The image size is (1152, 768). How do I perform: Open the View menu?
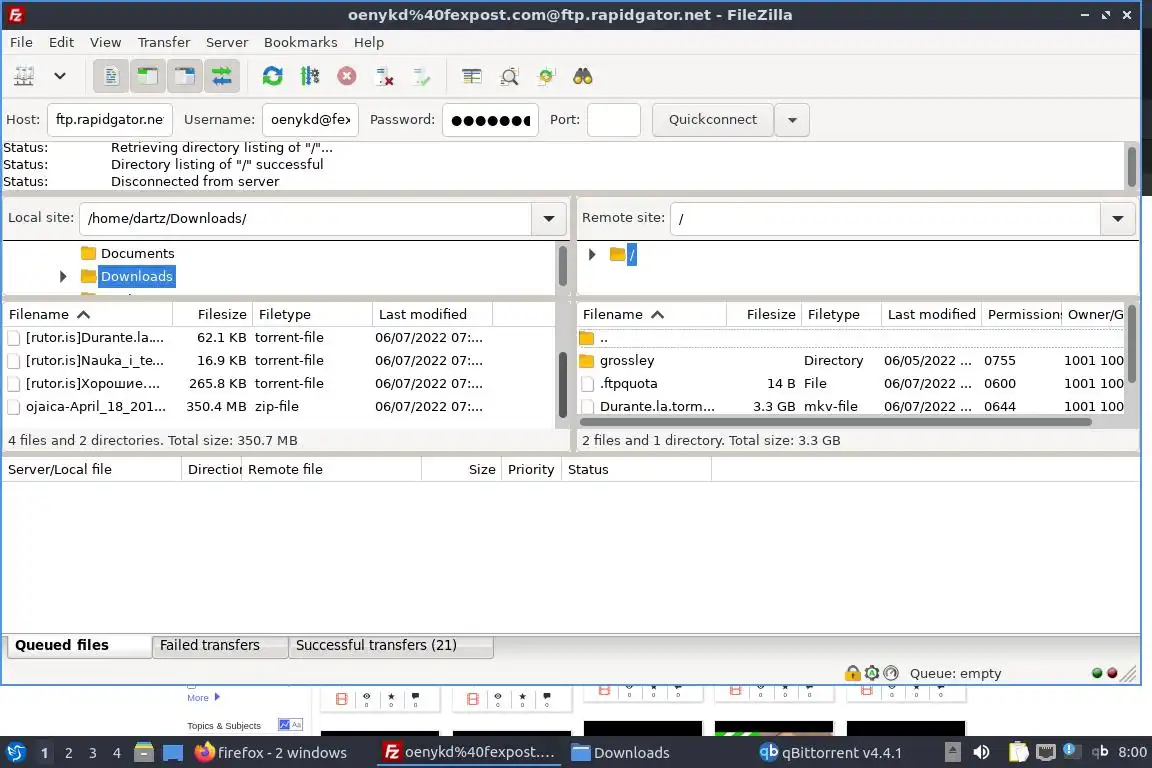tap(105, 42)
